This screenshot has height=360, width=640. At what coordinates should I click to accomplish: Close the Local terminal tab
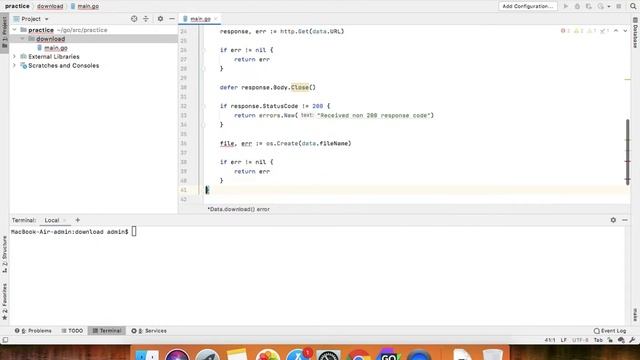[64, 220]
